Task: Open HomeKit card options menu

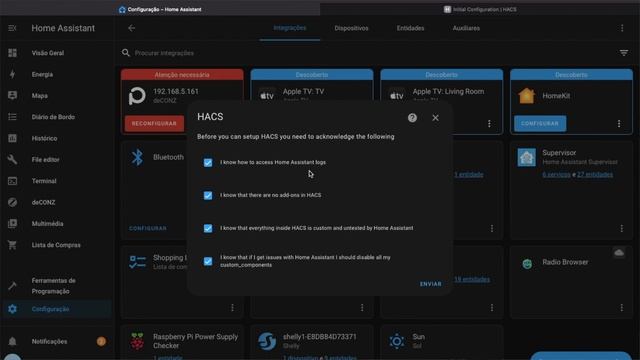Action: [x=619, y=124]
